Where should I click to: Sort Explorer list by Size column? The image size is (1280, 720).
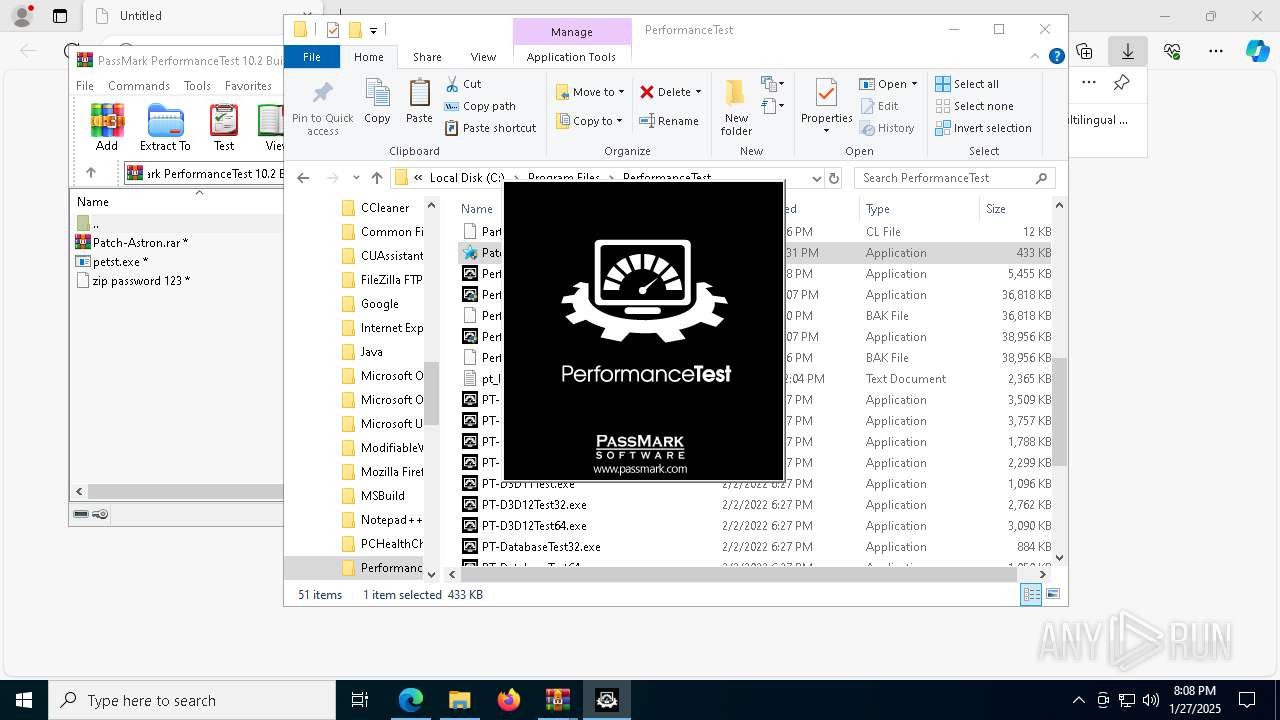1014,209
